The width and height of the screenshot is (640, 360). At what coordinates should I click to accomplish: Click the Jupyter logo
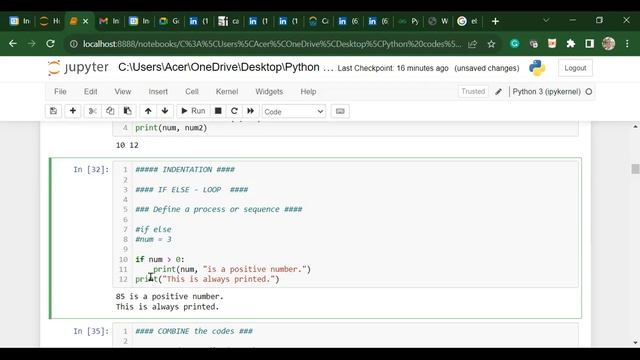(78, 68)
